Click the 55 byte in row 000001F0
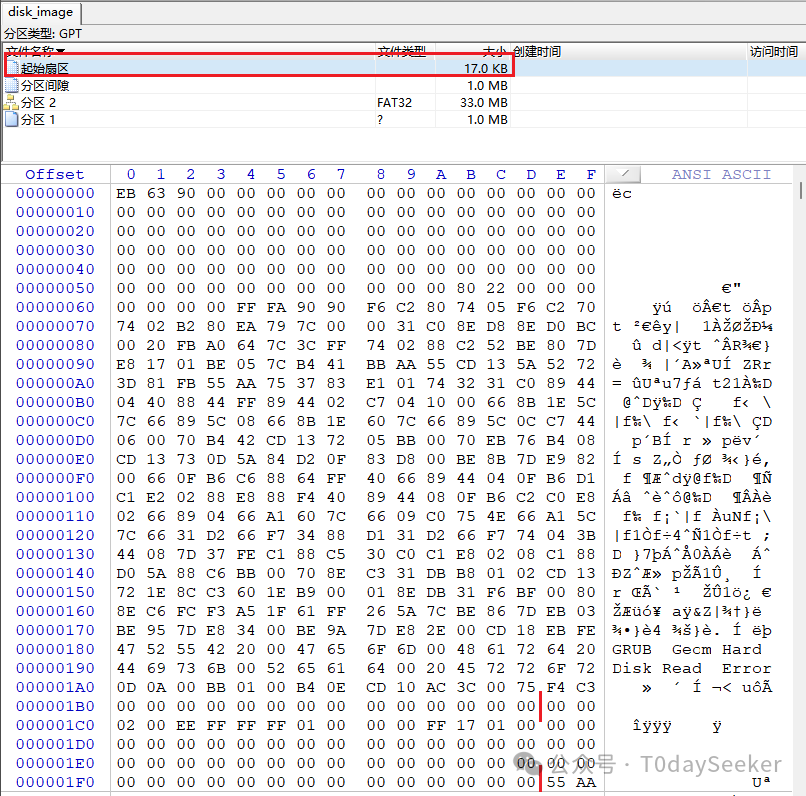This screenshot has height=796, width=806. [x=556, y=783]
